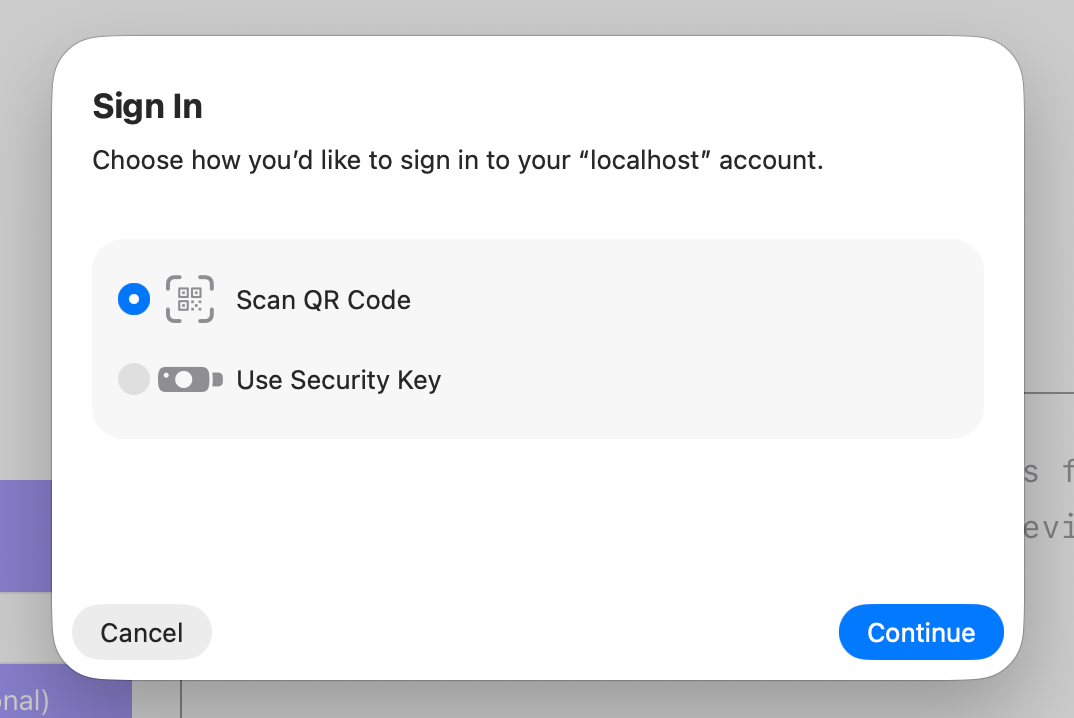Image resolution: width=1074 pixels, height=718 pixels.
Task: Click the "Sign In" dialog heading
Action: pyautogui.click(x=147, y=106)
